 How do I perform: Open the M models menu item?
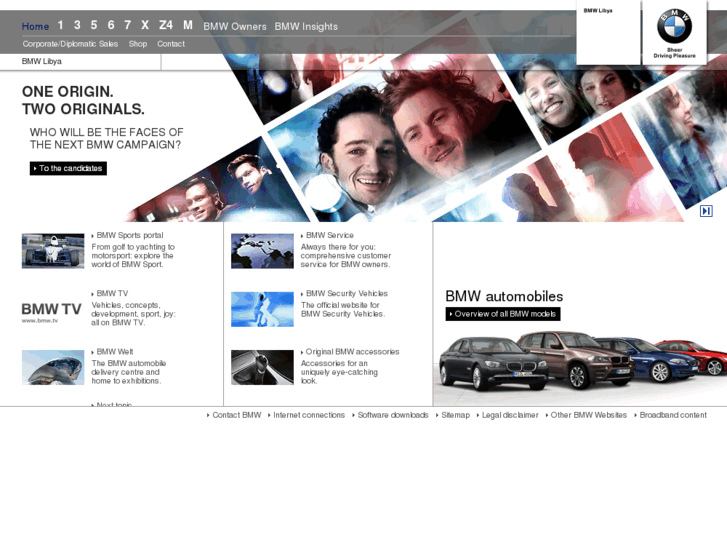click(188, 25)
